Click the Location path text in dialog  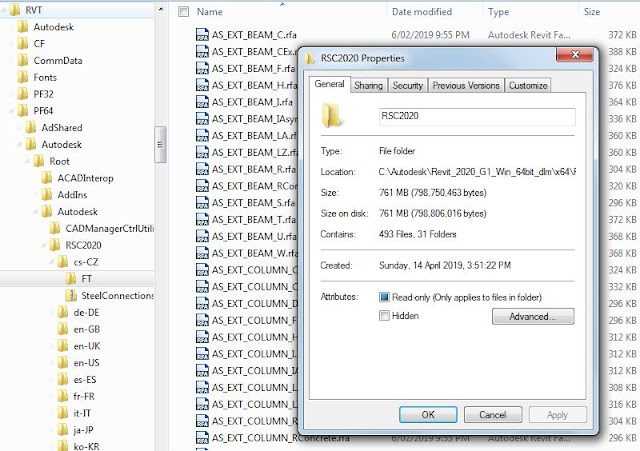477,171
